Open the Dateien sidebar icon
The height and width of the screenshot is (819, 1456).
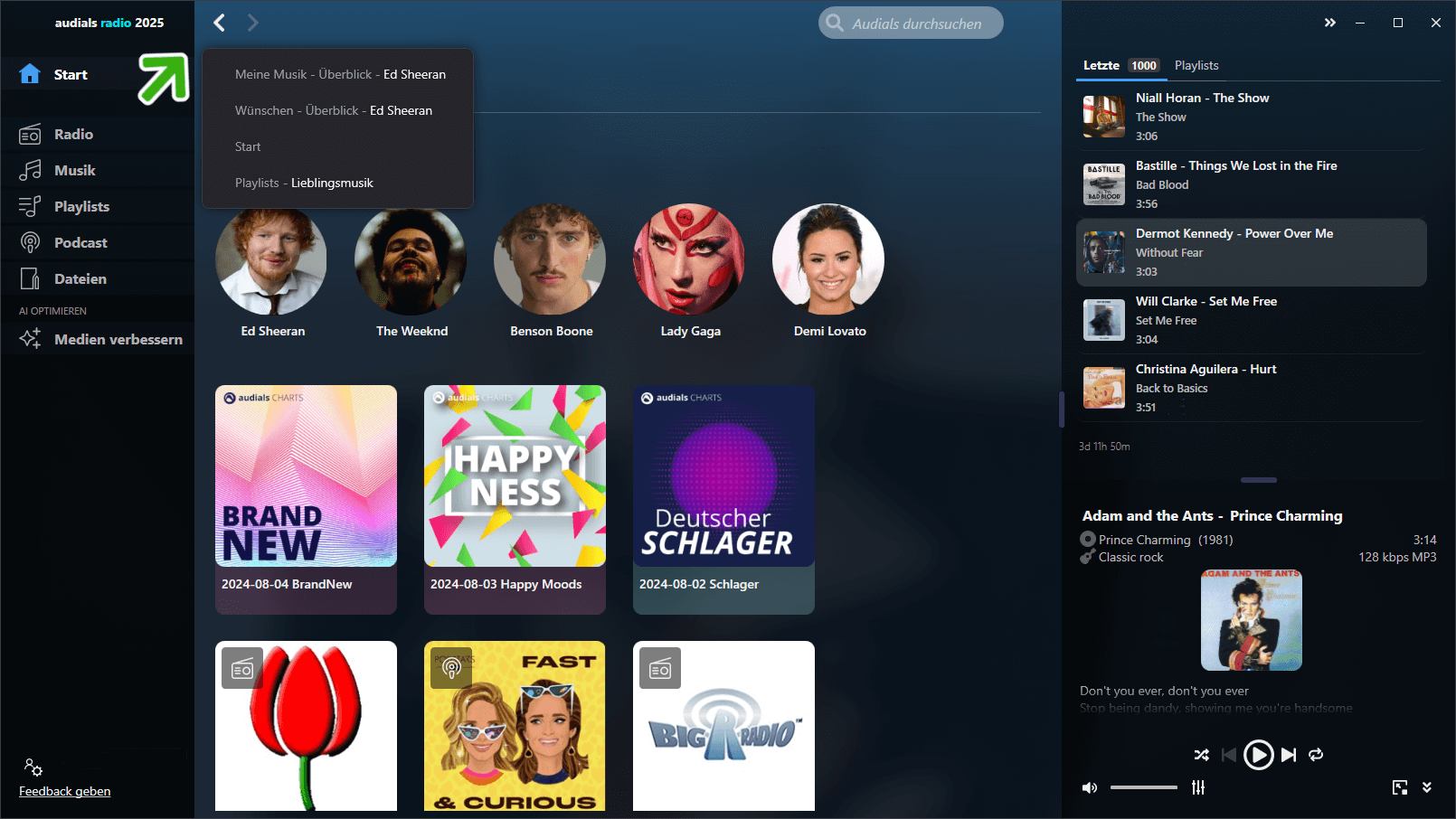pos(30,278)
